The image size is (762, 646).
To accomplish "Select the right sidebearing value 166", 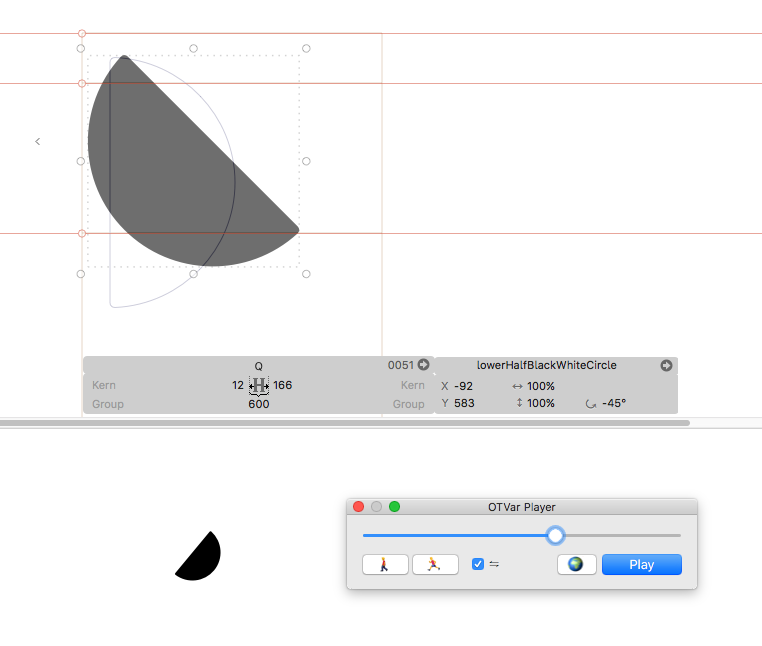I will click(283, 385).
